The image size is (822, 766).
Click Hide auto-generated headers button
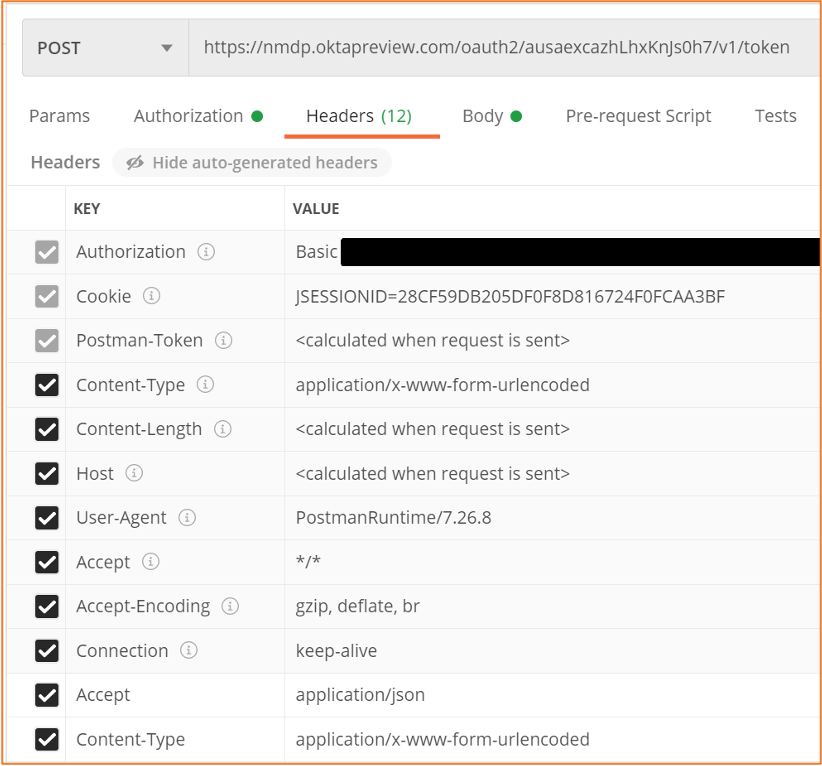252,163
